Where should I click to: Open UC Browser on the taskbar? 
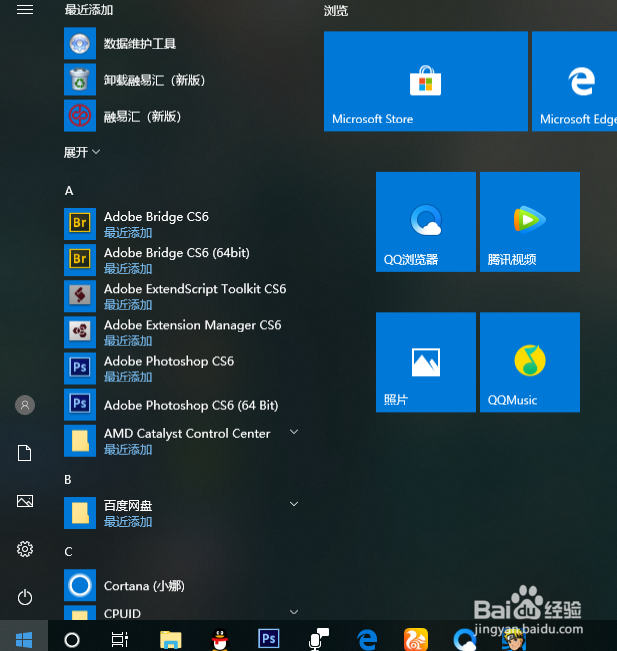(x=416, y=639)
